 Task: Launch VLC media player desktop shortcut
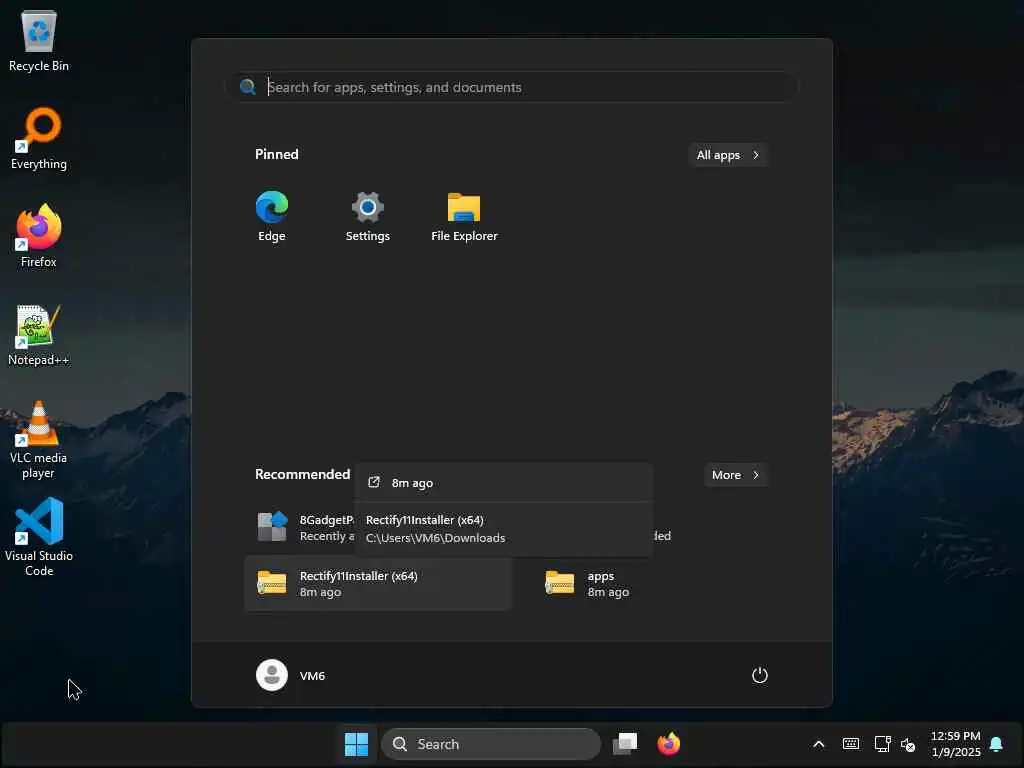click(39, 440)
